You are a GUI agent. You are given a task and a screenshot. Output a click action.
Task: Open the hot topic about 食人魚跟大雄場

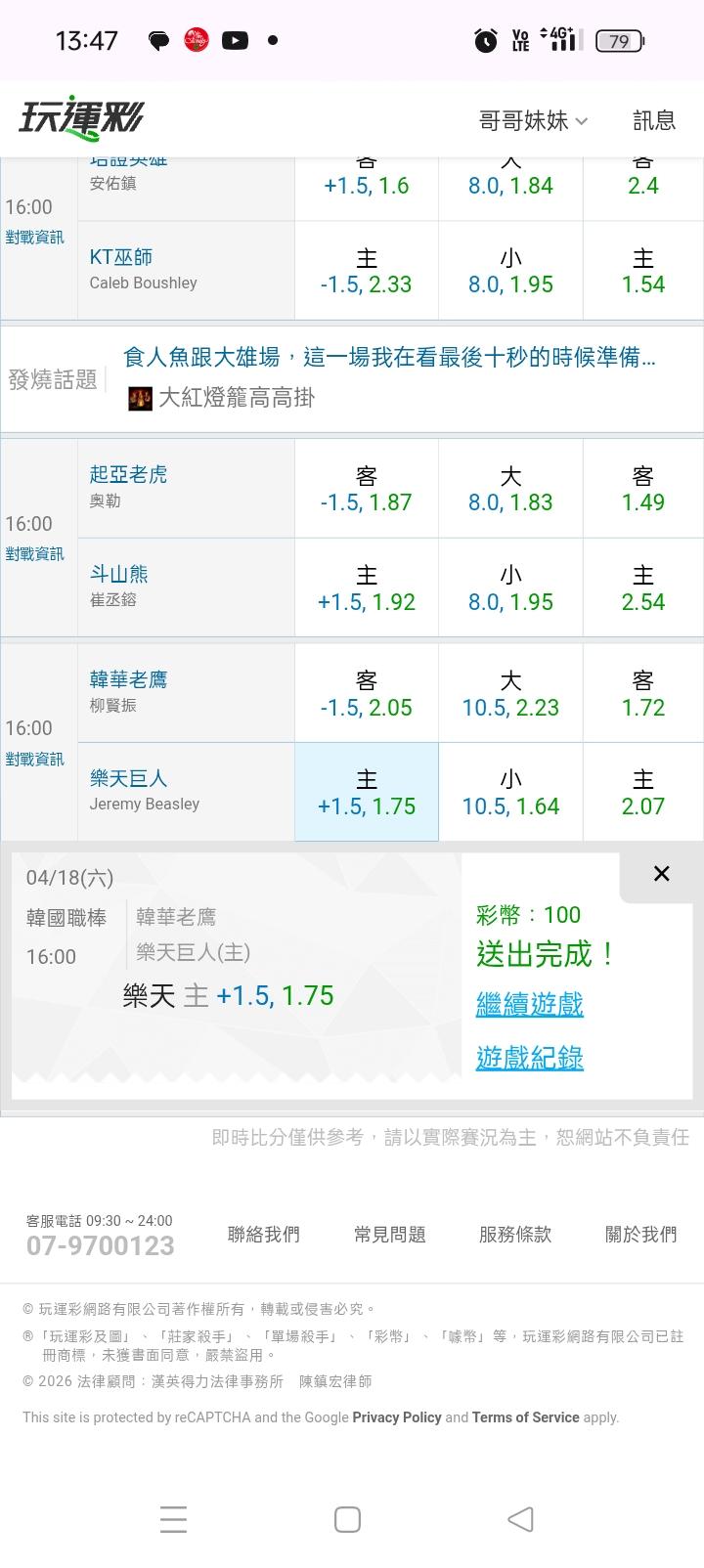tap(389, 358)
